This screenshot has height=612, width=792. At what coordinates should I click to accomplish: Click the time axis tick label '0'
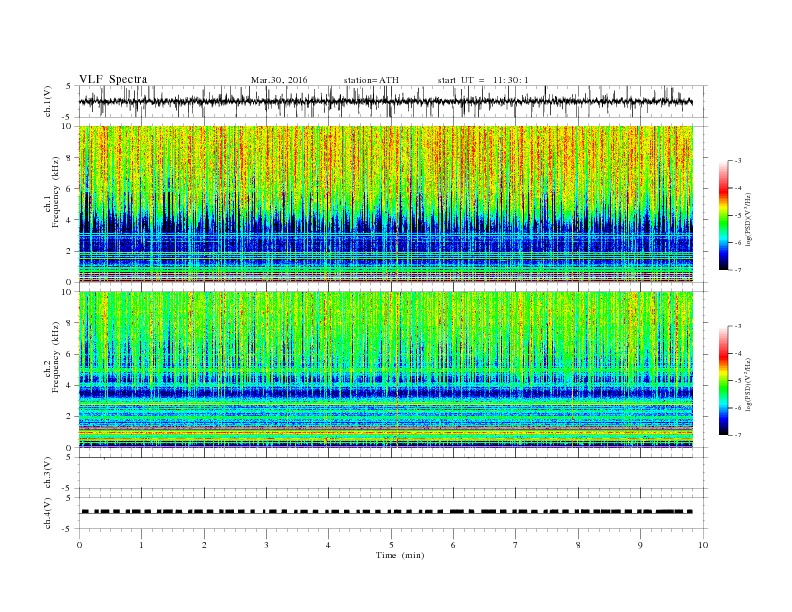[79, 545]
